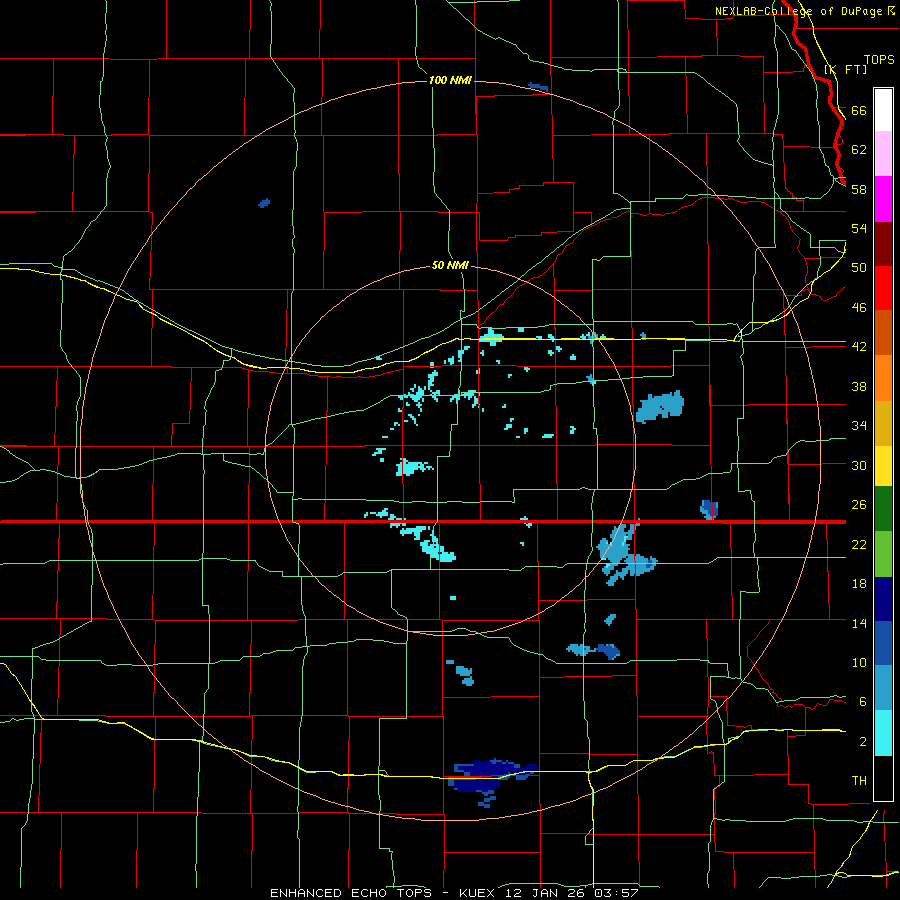This screenshot has height=900, width=900.
Task: Select the bright red legend band
Action: click(883, 288)
